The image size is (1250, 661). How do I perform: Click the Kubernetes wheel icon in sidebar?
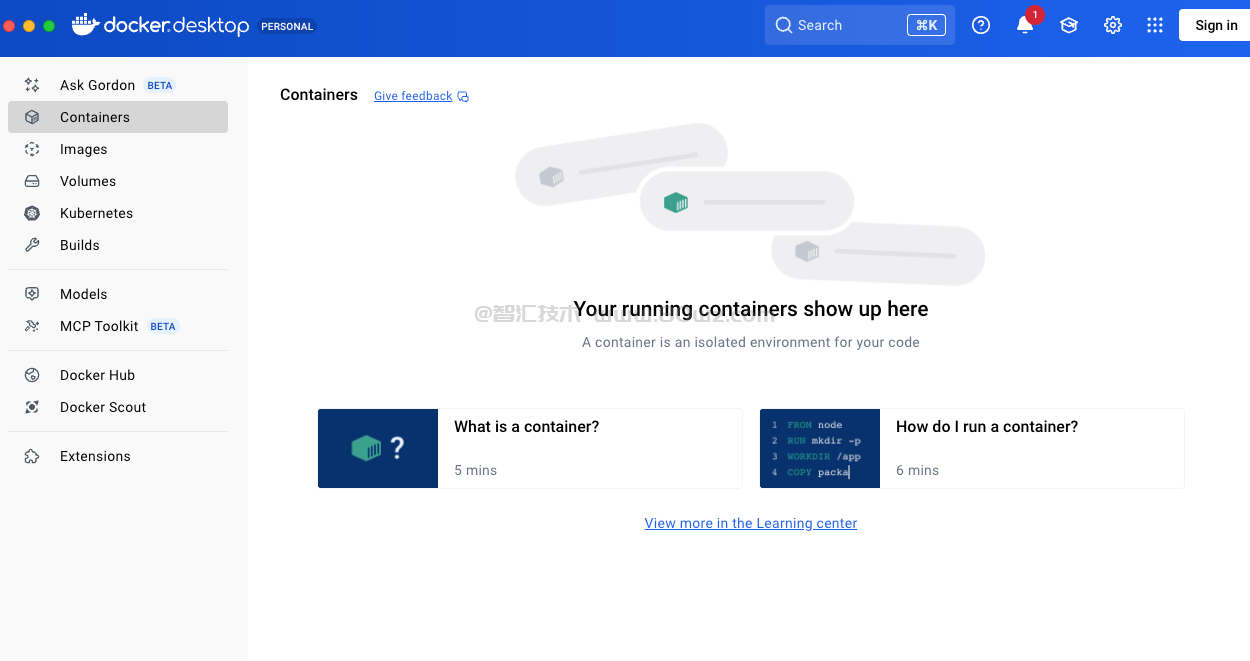(32, 213)
